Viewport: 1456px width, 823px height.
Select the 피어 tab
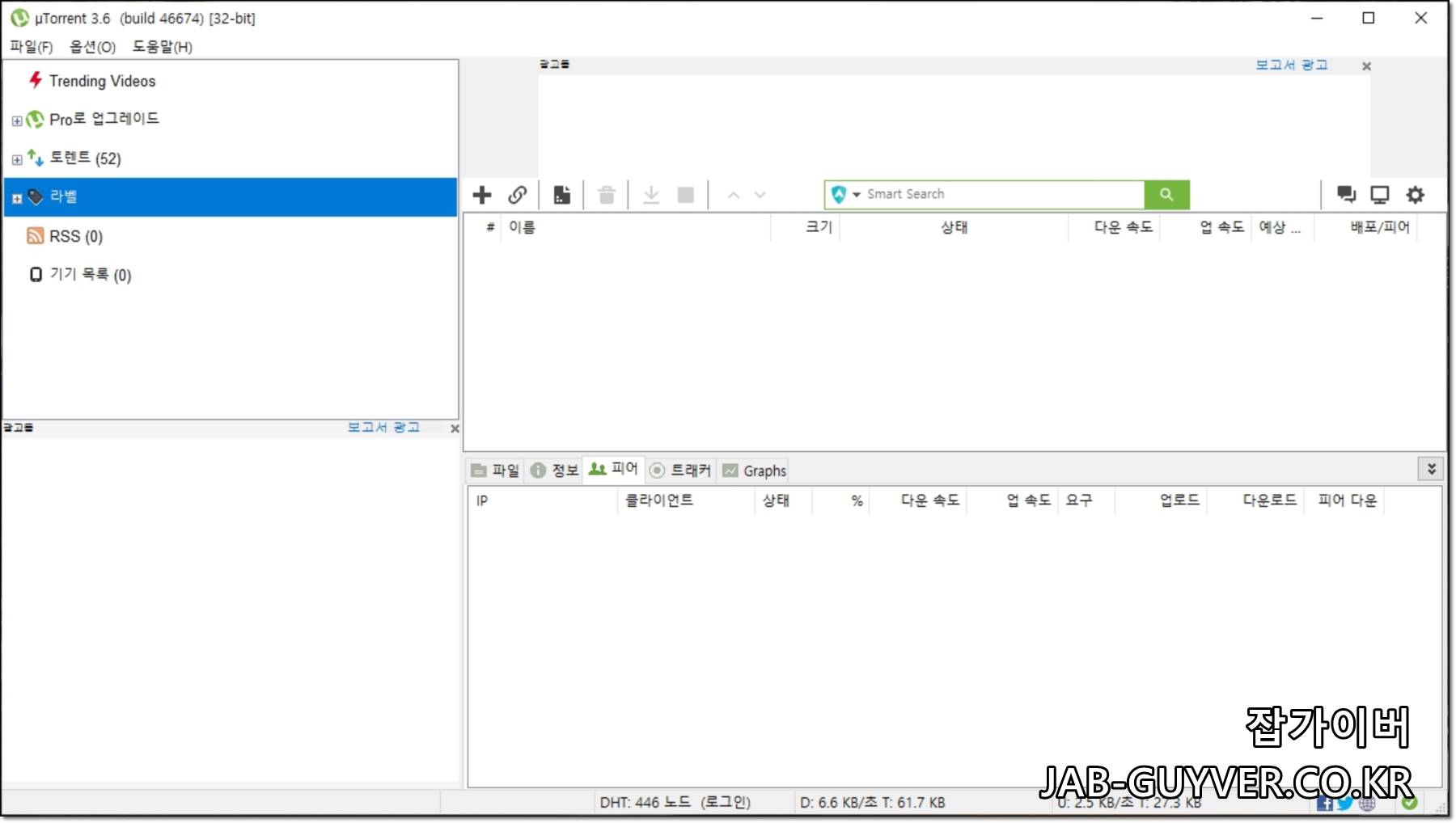tap(613, 469)
